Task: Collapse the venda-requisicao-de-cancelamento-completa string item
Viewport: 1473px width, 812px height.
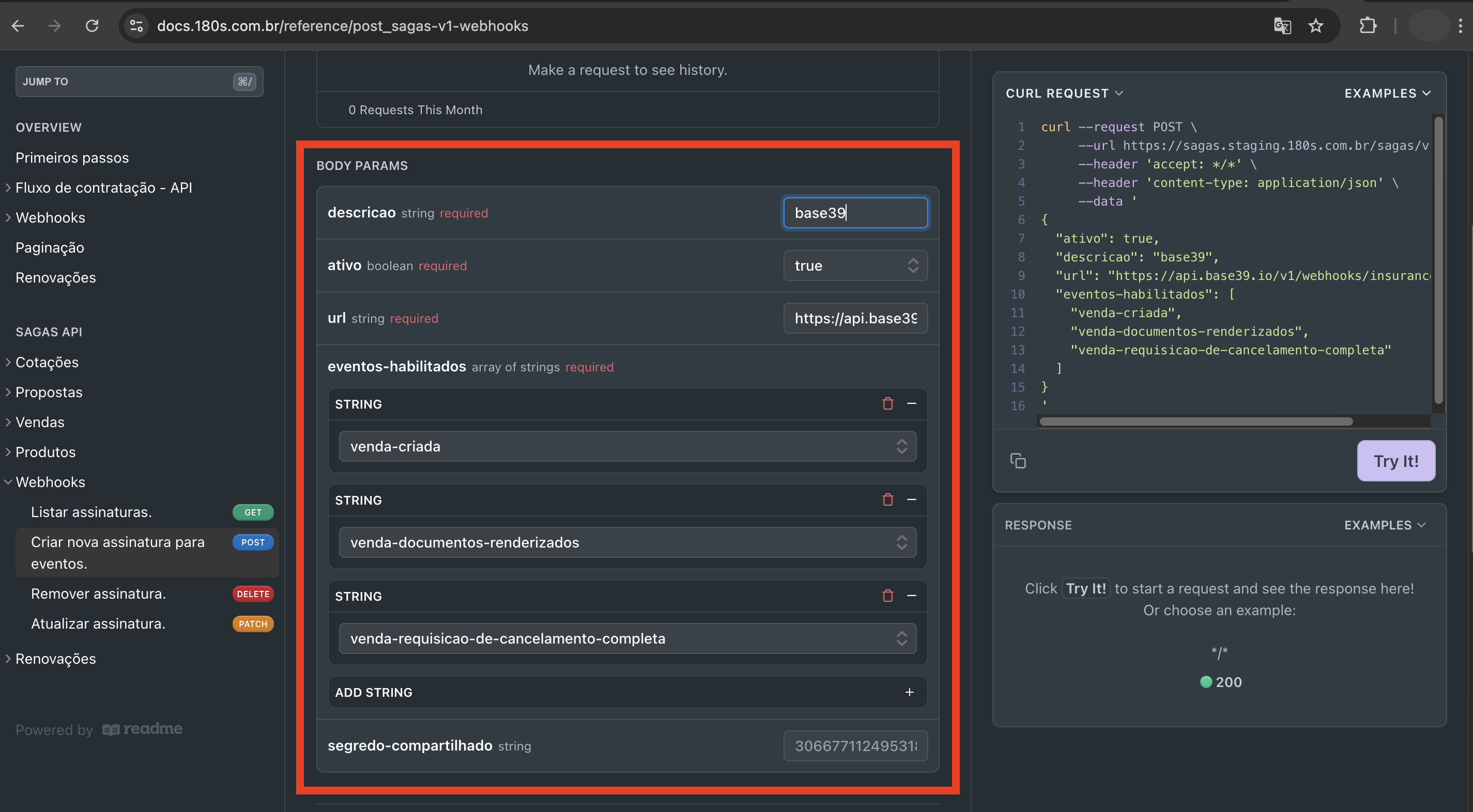Action: [912, 596]
